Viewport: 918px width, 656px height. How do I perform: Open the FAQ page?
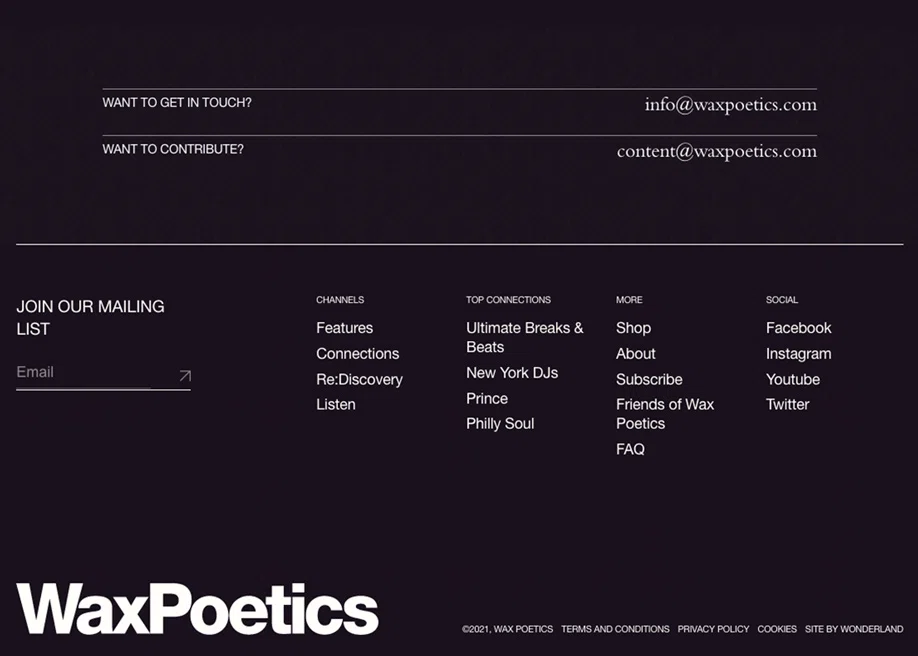point(630,449)
